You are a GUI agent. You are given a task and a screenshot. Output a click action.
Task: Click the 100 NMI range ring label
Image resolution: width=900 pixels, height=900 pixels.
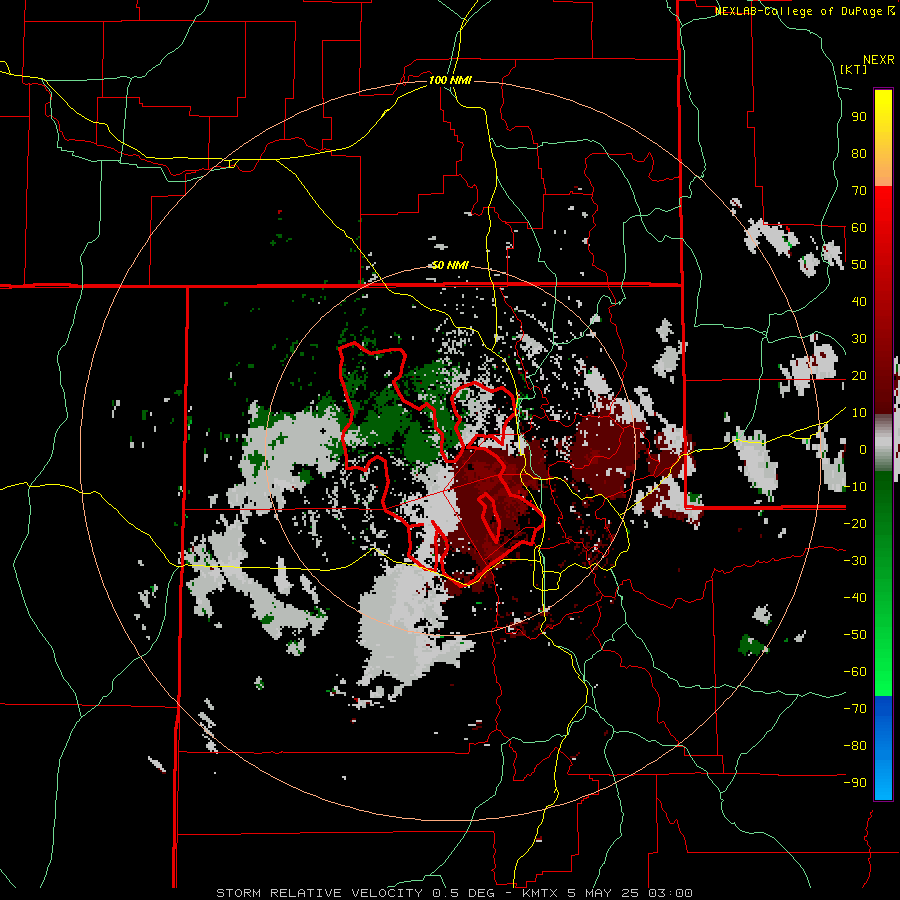pos(450,80)
